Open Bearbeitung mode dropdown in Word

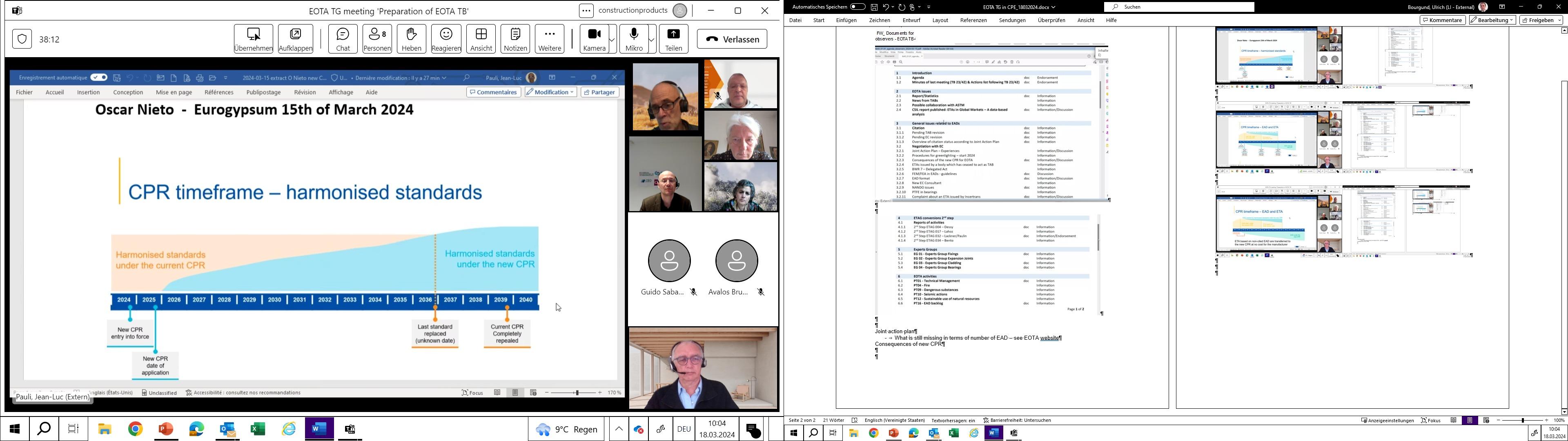point(1492,20)
